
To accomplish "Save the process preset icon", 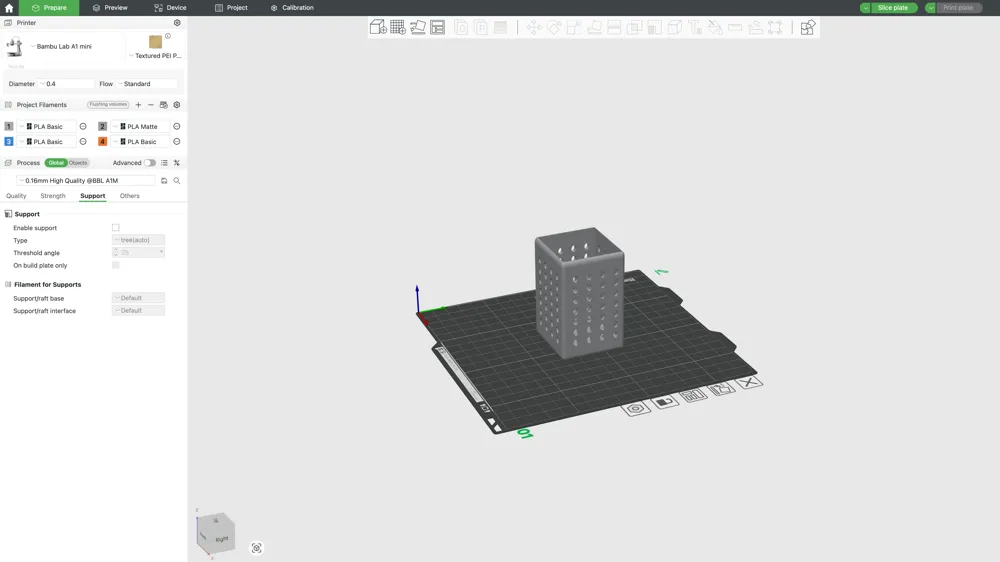I will click(x=164, y=181).
